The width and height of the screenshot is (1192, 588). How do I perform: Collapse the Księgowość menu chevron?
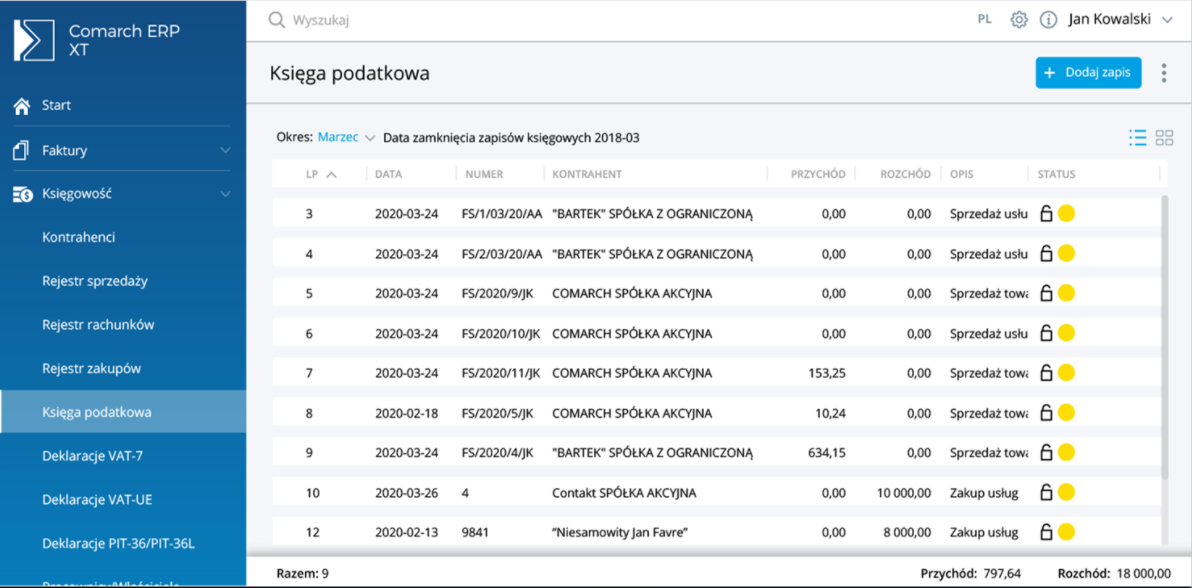(x=225, y=195)
